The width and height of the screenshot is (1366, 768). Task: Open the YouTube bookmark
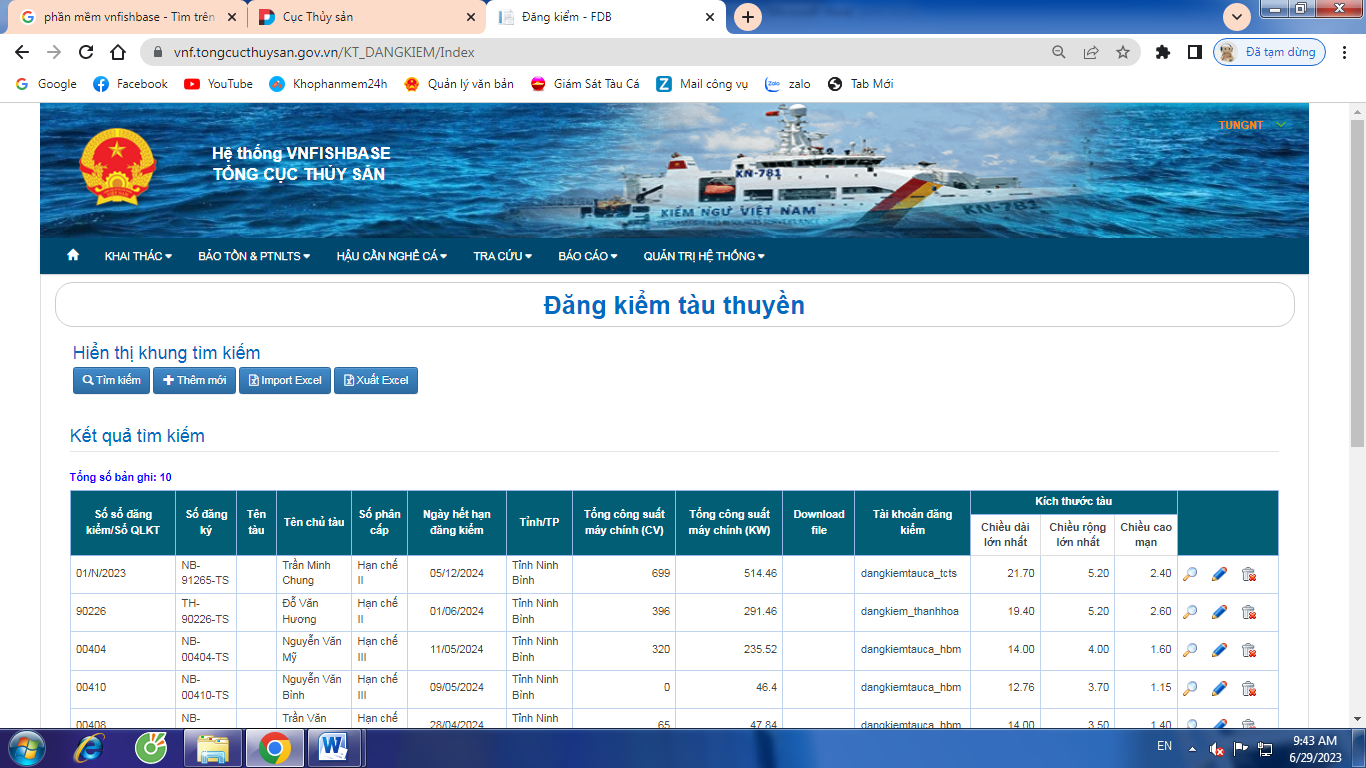tap(218, 84)
